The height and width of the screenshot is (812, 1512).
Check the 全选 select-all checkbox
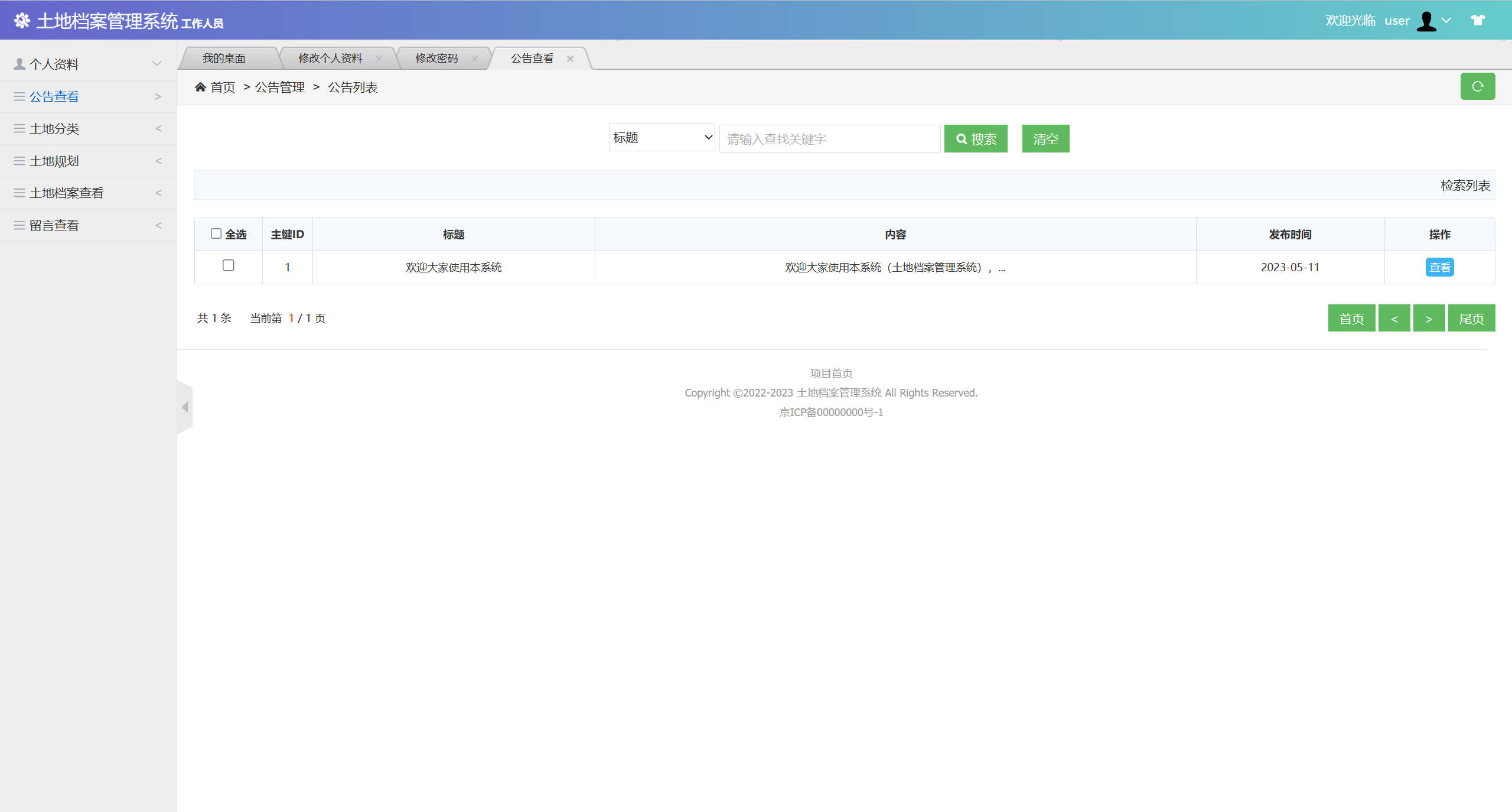216,233
